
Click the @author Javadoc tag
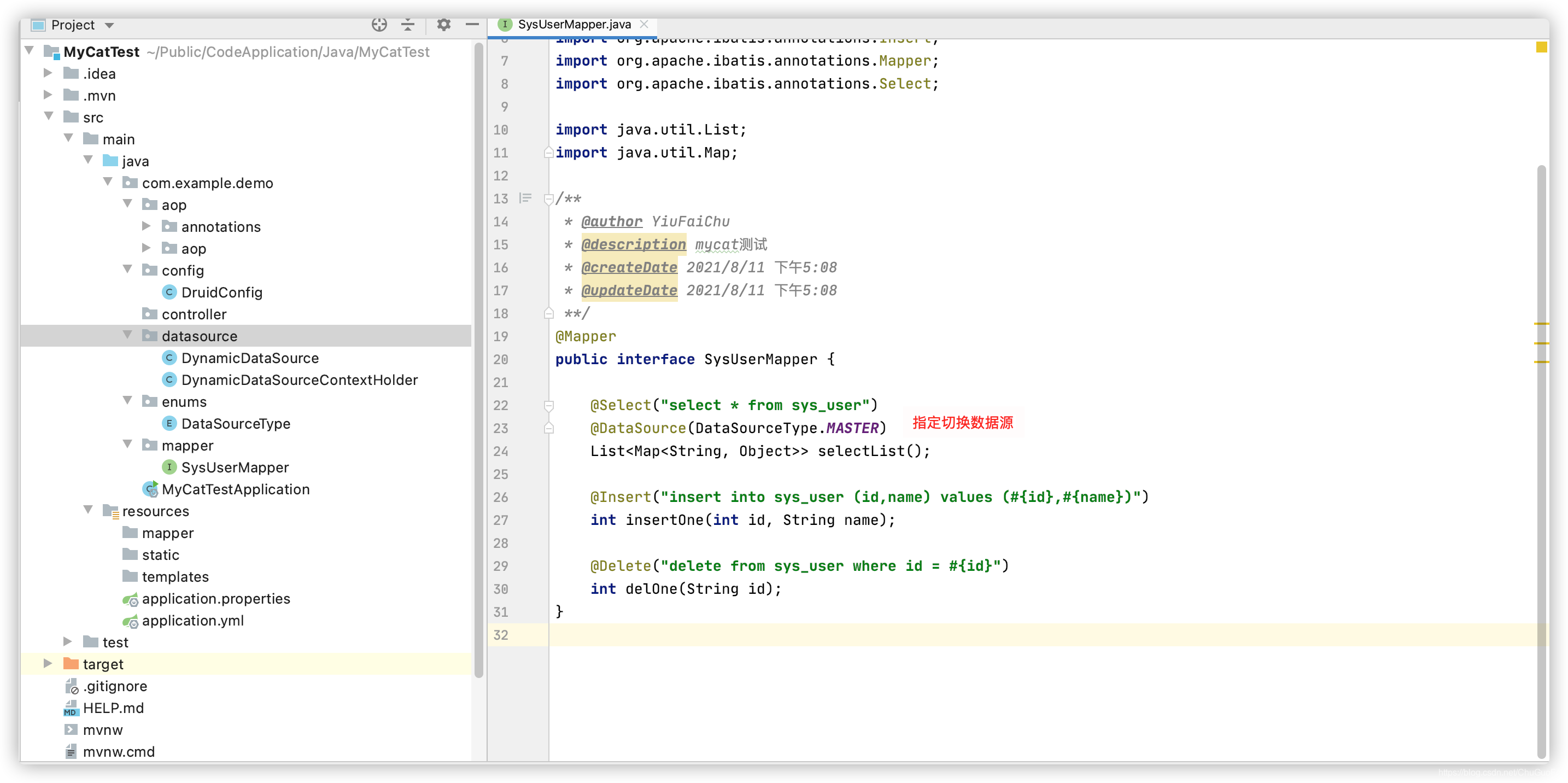[612, 221]
